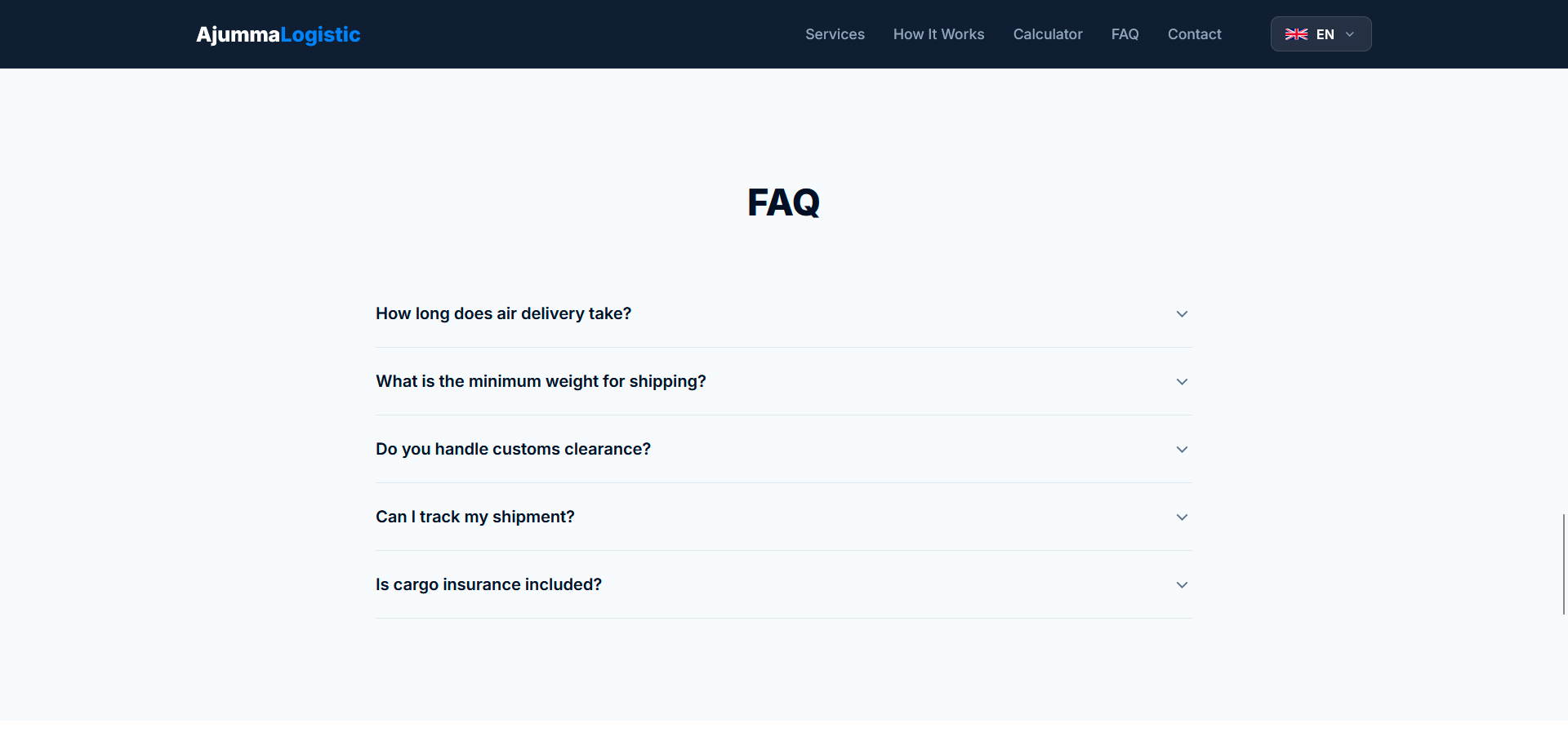Expand 'Is cargo insurance included?'
This screenshot has width=1568, height=746.
coord(783,584)
